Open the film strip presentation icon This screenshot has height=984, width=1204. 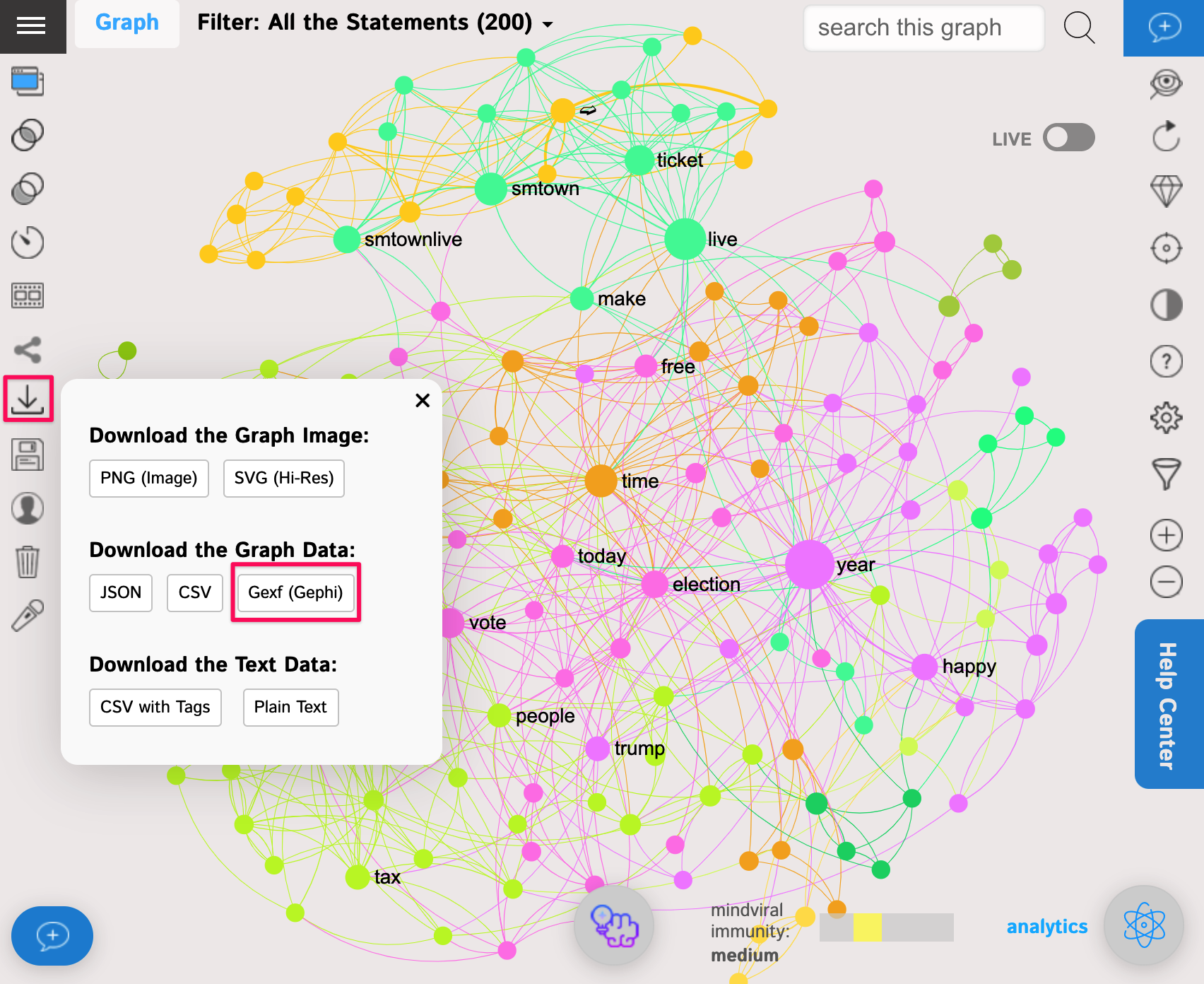point(28,295)
